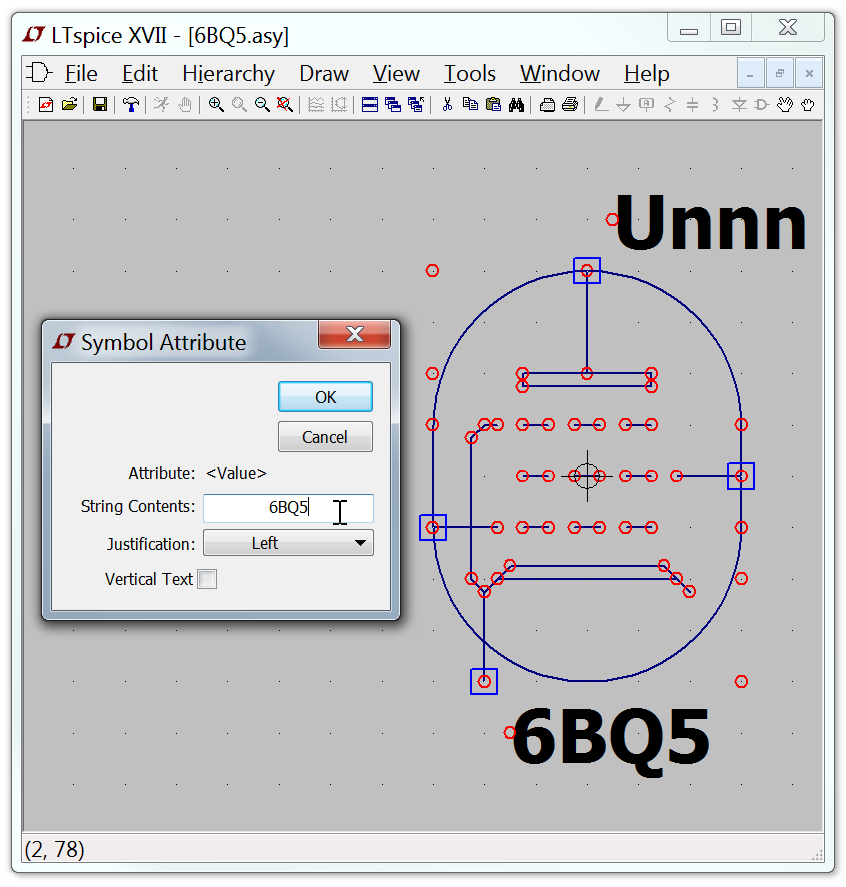Click the Zoom Out magnifier icon
This screenshot has width=846, height=887.
262,104
